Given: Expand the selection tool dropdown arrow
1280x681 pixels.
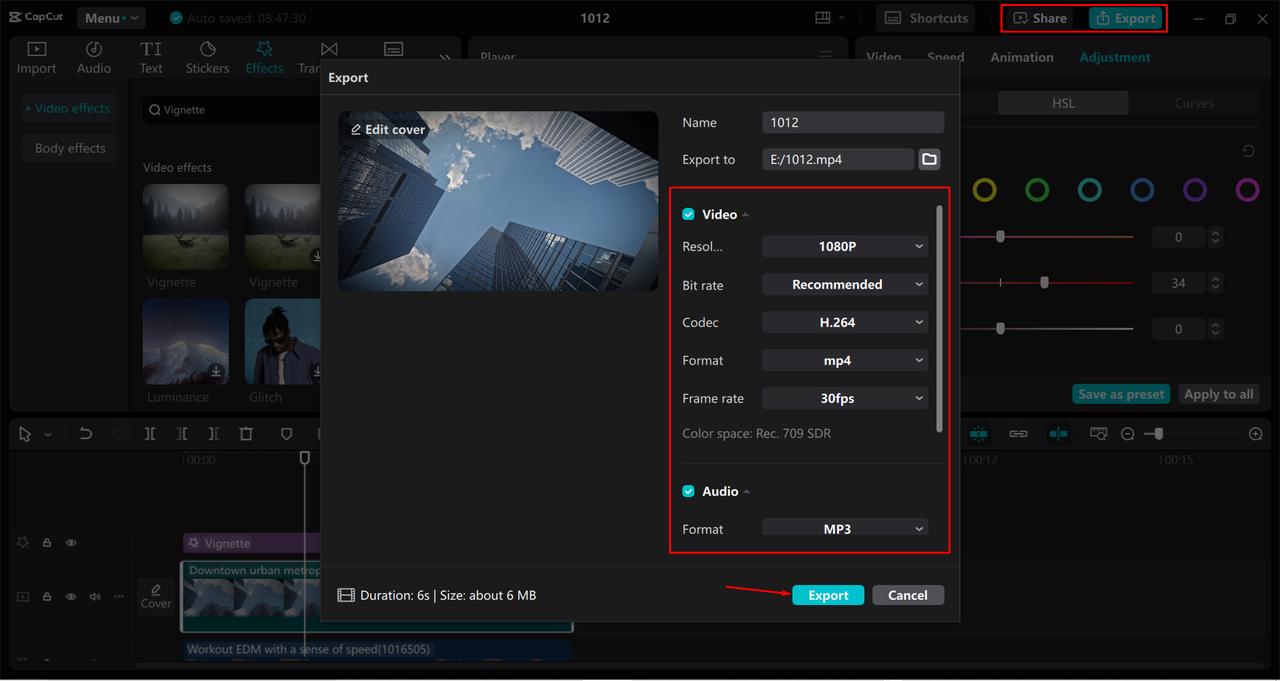Looking at the screenshot, I should coord(47,435).
